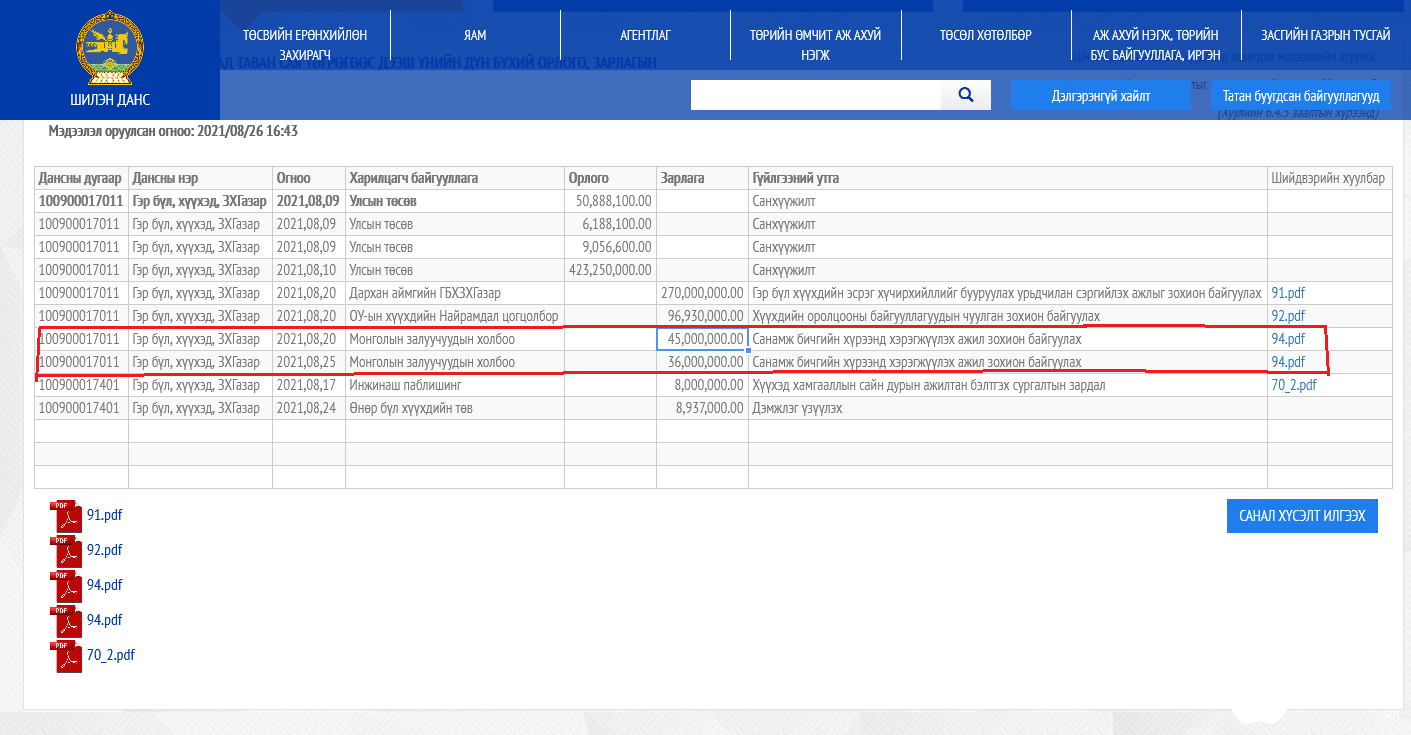1411x735 pixels.
Task: Click Гэр бүл хүүхдийн эсрэг хүчирхийллийг description
Action: pyautogui.click(x=1008, y=293)
